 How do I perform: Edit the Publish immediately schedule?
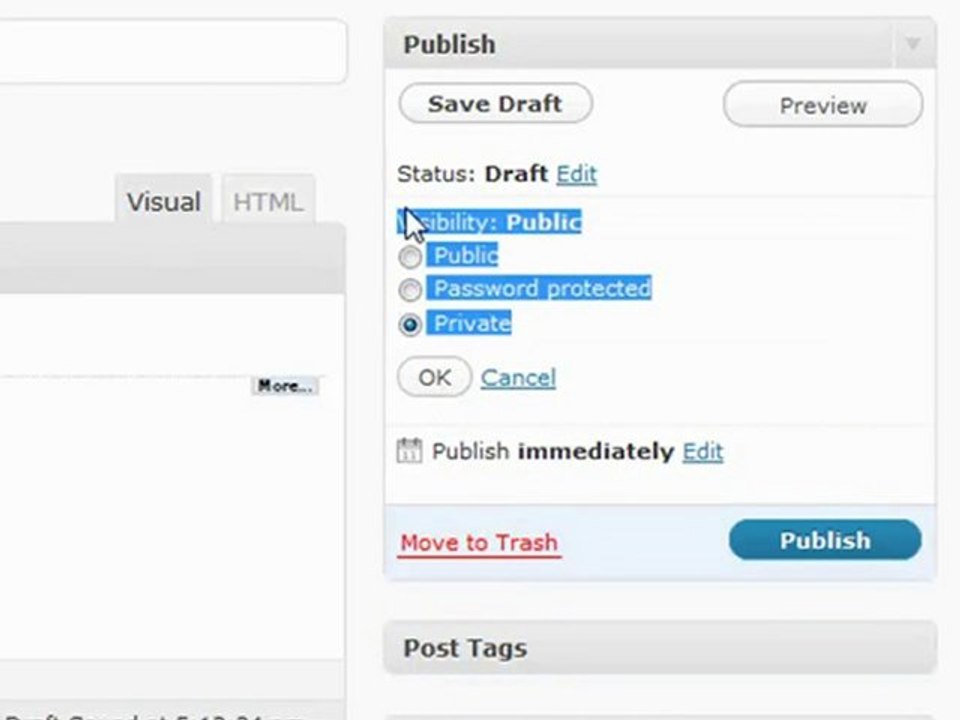point(703,452)
